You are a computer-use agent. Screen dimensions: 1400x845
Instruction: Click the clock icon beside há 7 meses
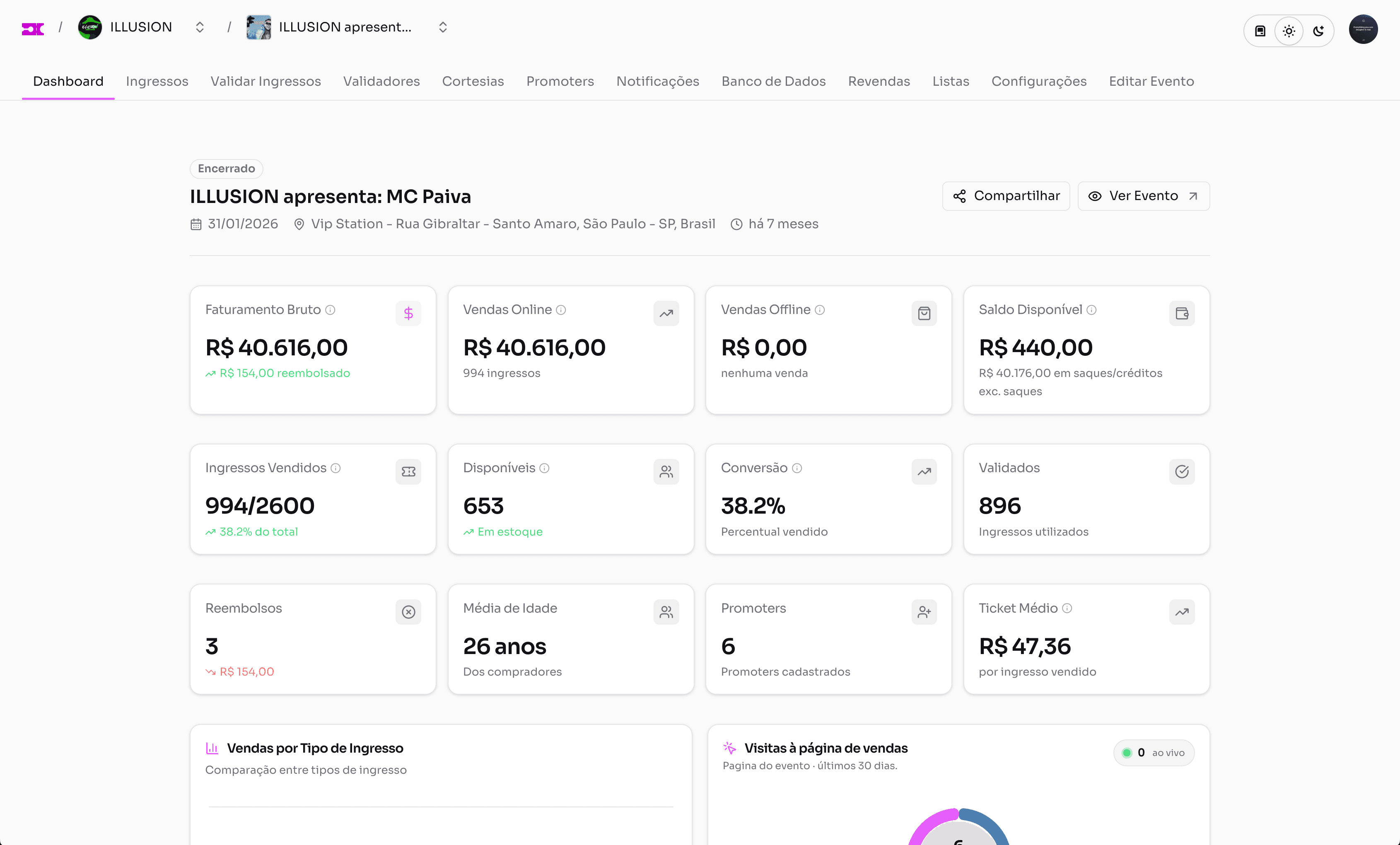point(736,225)
